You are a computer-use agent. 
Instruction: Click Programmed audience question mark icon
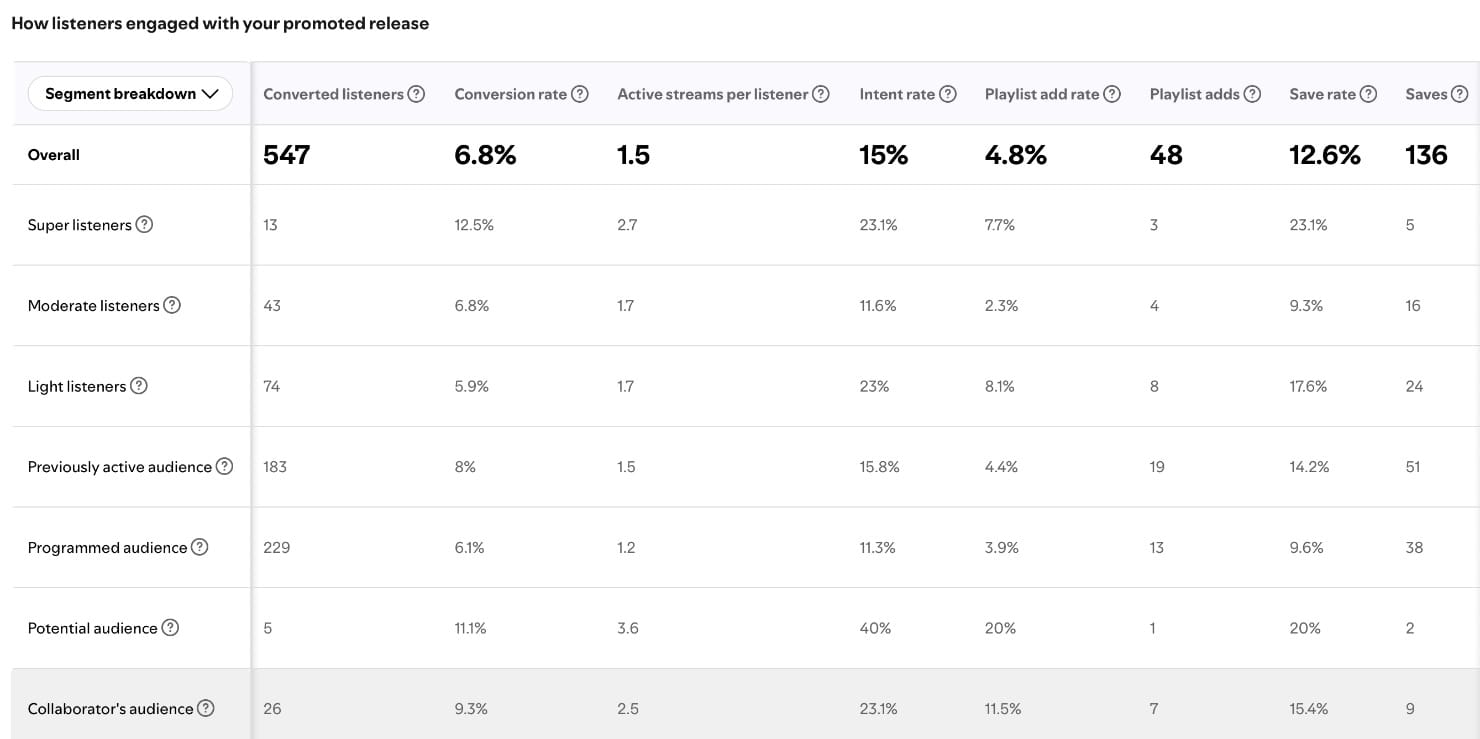[199, 547]
